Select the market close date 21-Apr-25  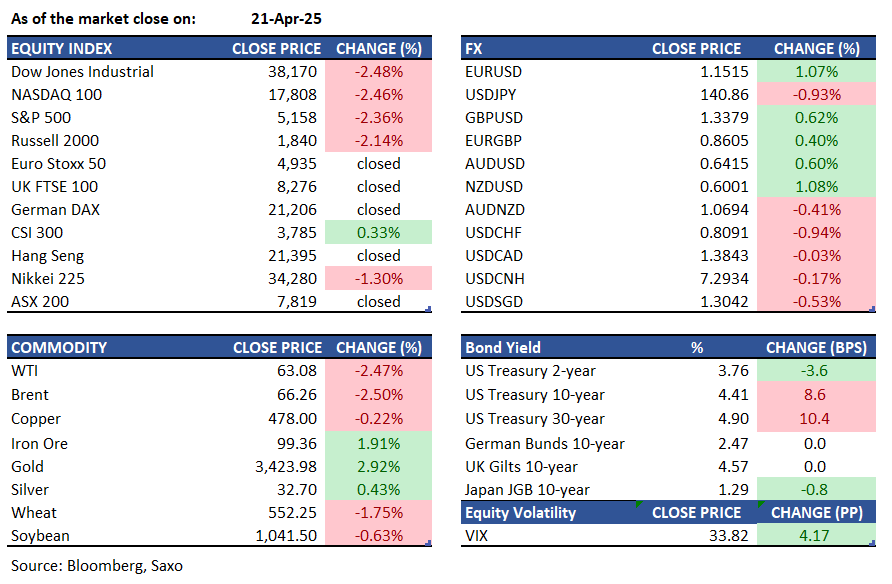[x=286, y=19]
